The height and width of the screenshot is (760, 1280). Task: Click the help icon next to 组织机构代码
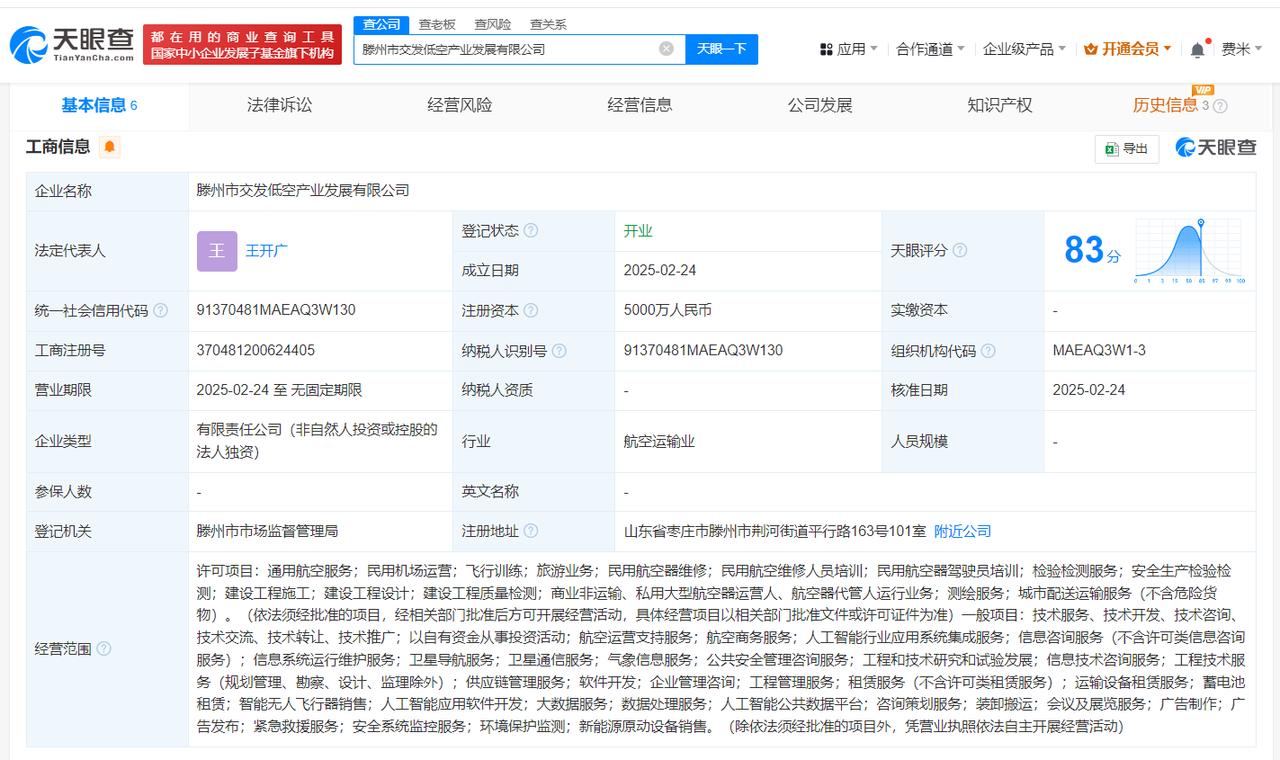[988, 351]
